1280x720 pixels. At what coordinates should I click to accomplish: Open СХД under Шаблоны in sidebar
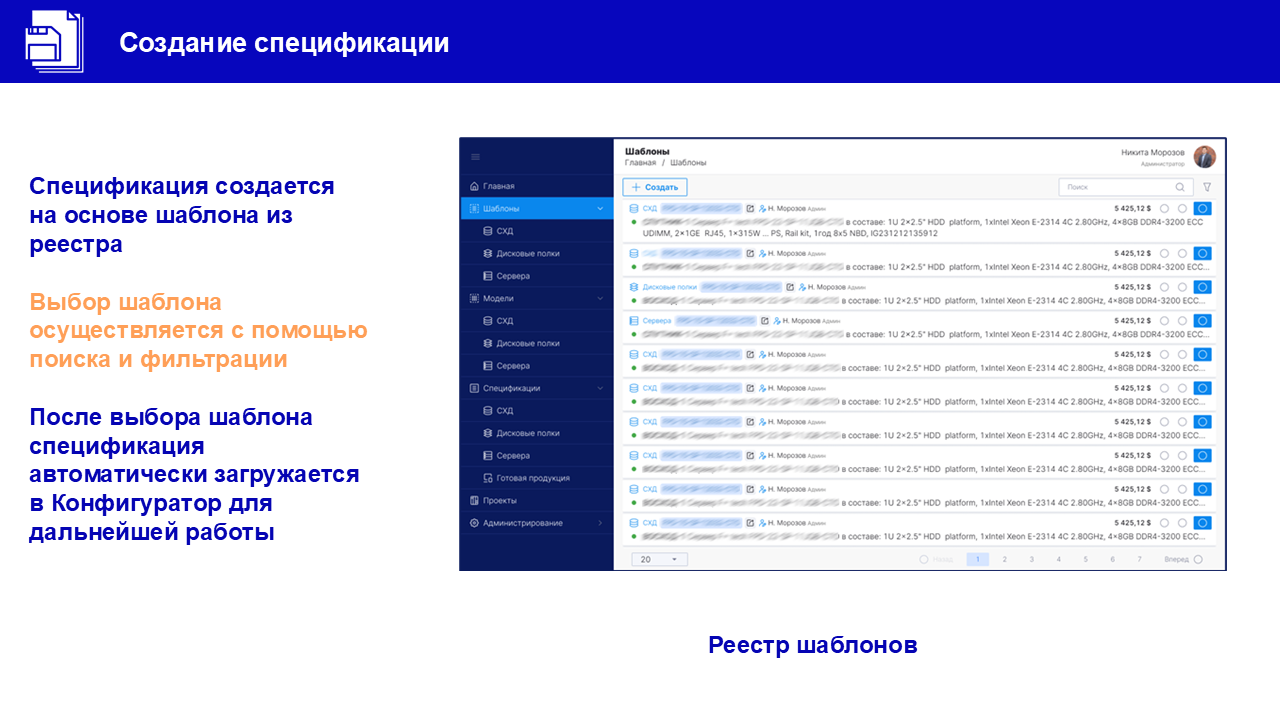coord(537,231)
